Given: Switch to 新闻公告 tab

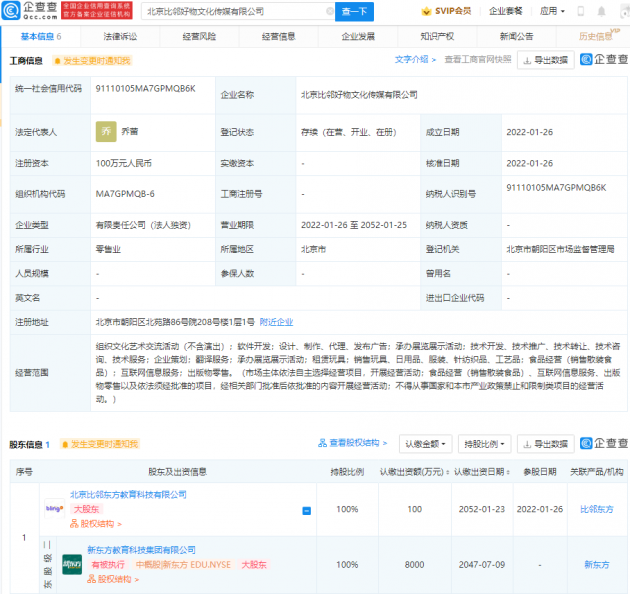Looking at the screenshot, I should (516, 37).
